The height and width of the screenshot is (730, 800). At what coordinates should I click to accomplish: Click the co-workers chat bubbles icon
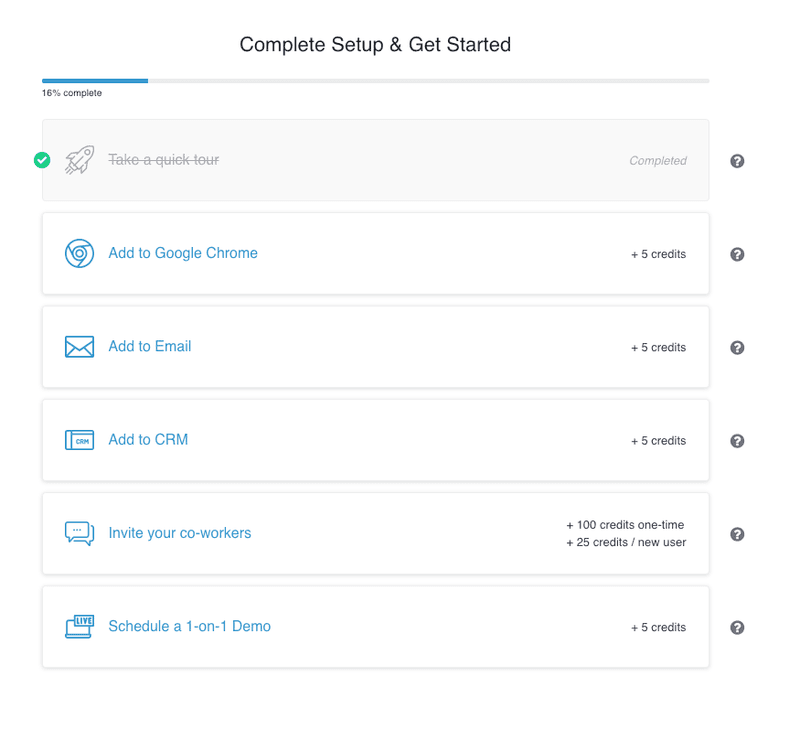(x=79, y=533)
